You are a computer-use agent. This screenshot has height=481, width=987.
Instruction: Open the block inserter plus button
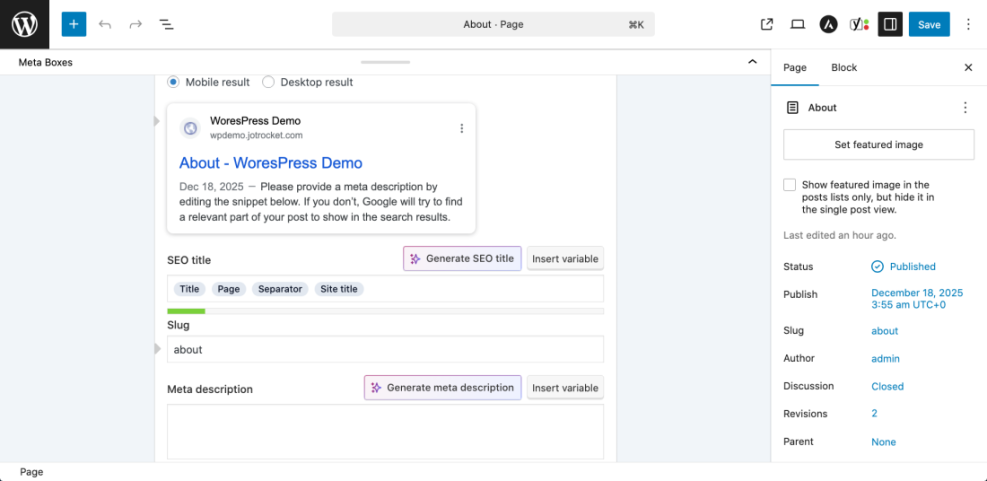tap(74, 25)
